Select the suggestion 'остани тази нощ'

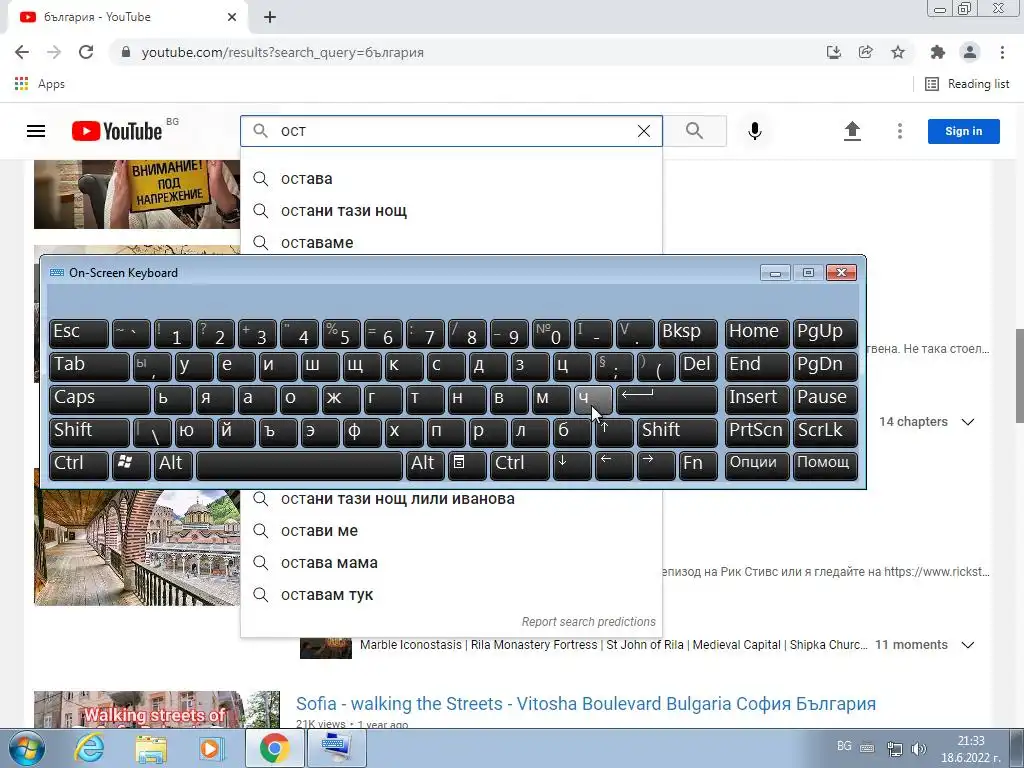point(451,210)
